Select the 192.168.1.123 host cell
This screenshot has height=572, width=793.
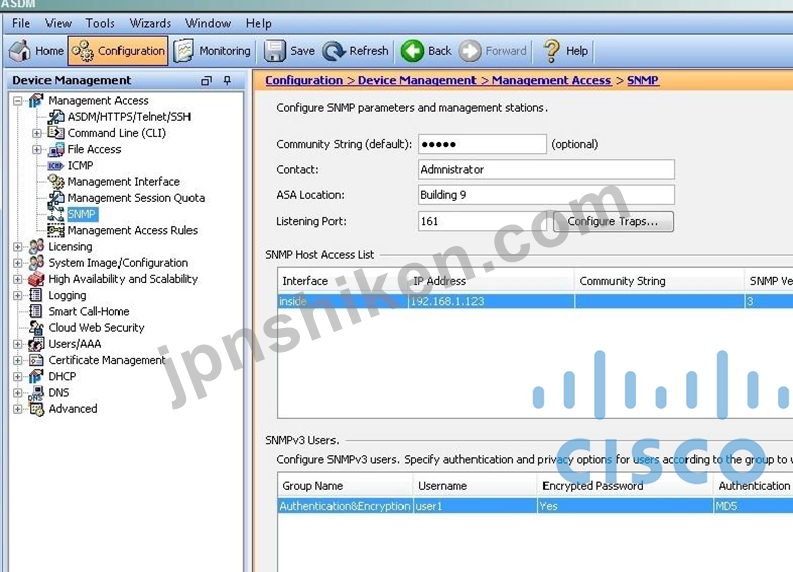(491, 301)
